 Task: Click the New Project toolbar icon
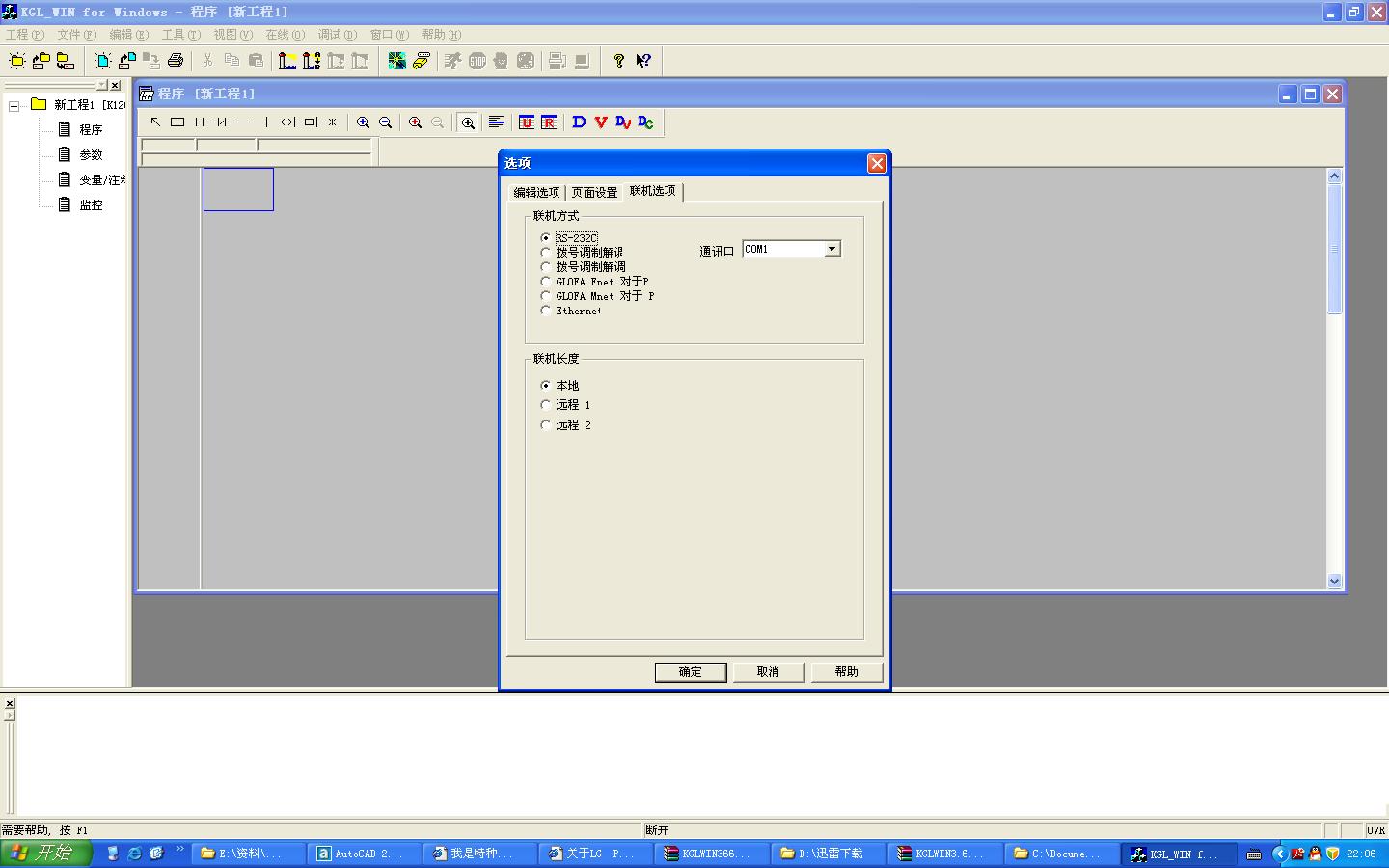(x=17, y=61)
